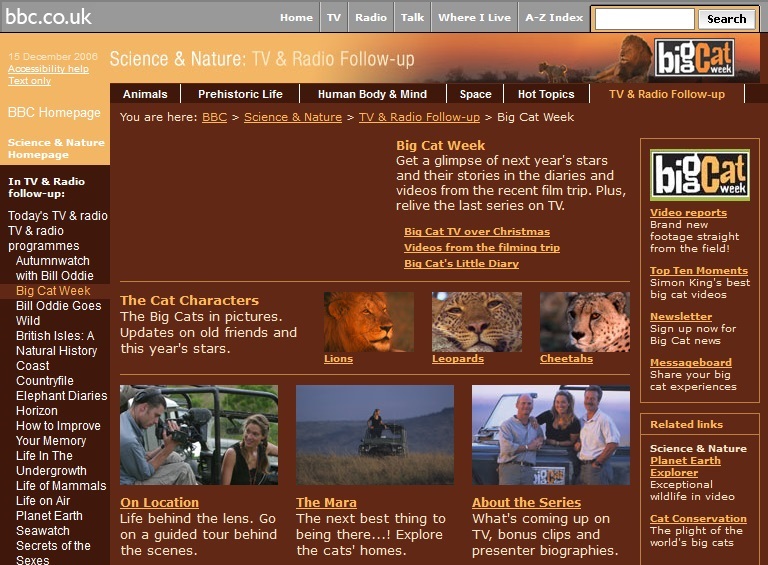The image size is (768, 565).
Task: Open The Mara link
Action: [326, 502]
